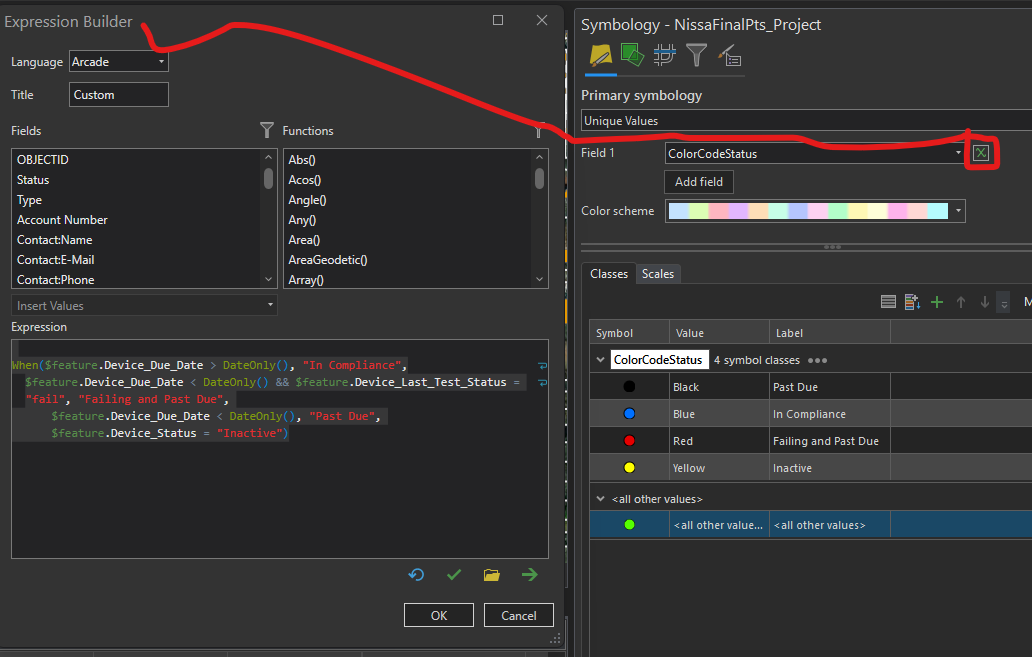Move a symbol class up with the up arrow

pyautogui.click(x=961, y=301)
